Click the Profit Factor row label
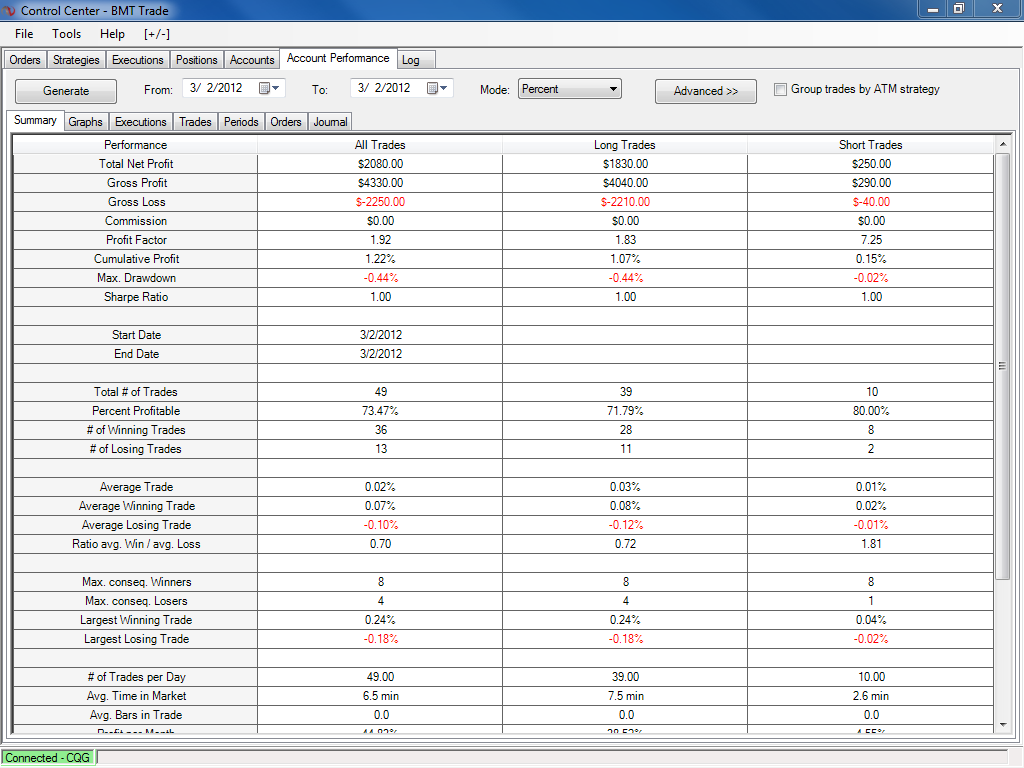The image size is (1024, 768). [136, 240]
